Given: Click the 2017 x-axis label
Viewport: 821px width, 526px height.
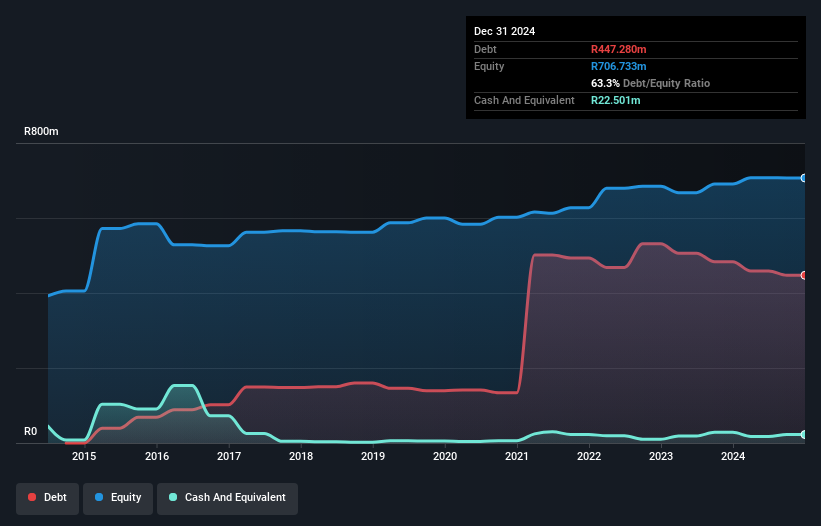Looking at the screenshot, I should pos(229,456).
